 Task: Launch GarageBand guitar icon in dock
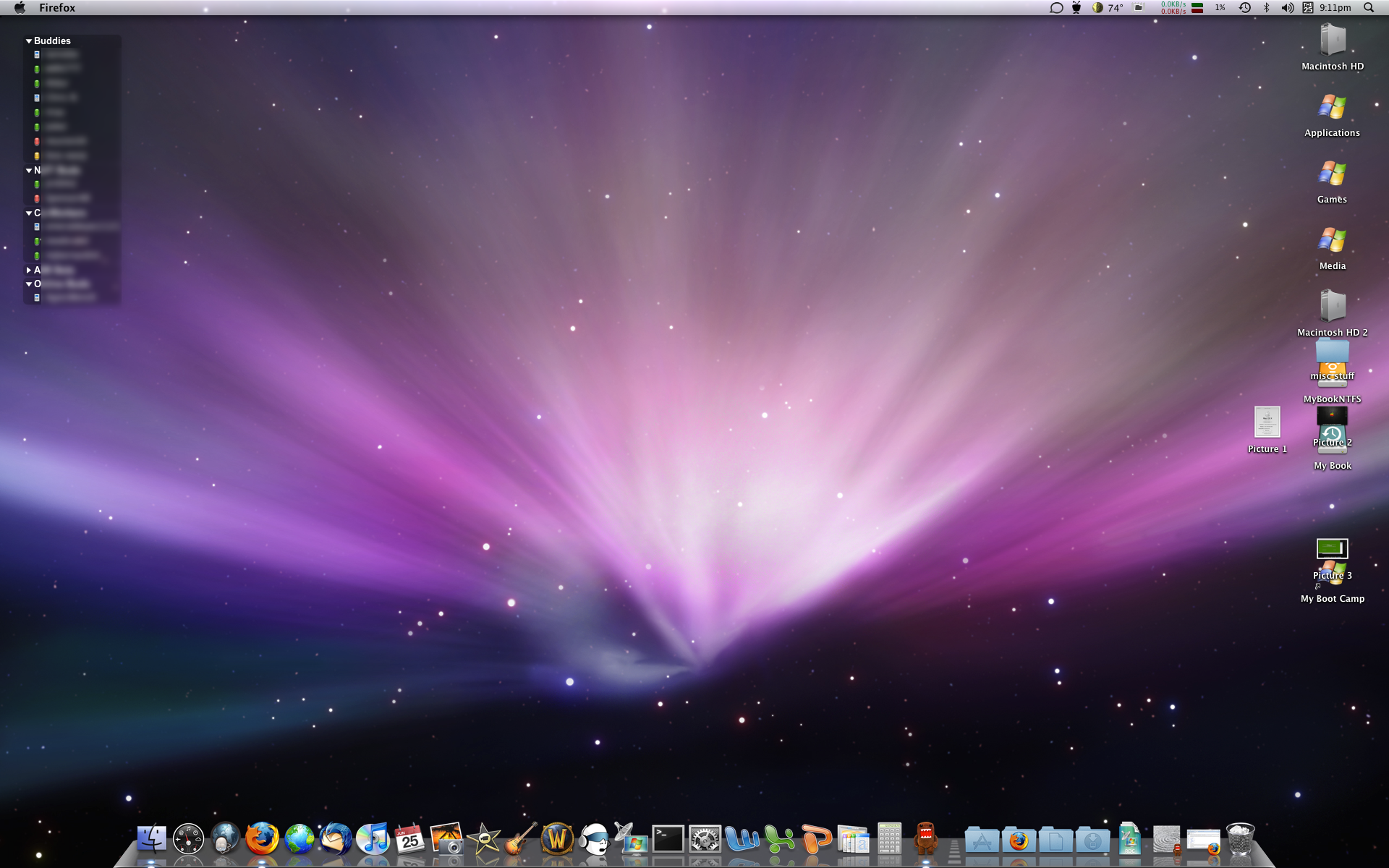pyautogui.click(x=520, y=839)
